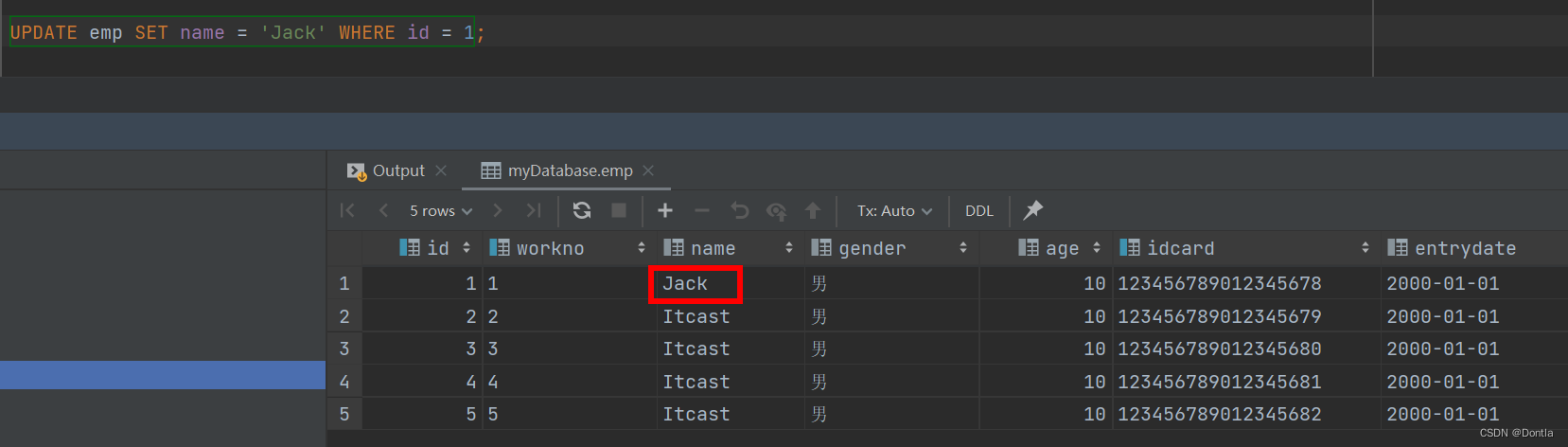Close the myDatabase.emp tab
The width and height of the screenshot is (1568, 447).
(648, 170)
